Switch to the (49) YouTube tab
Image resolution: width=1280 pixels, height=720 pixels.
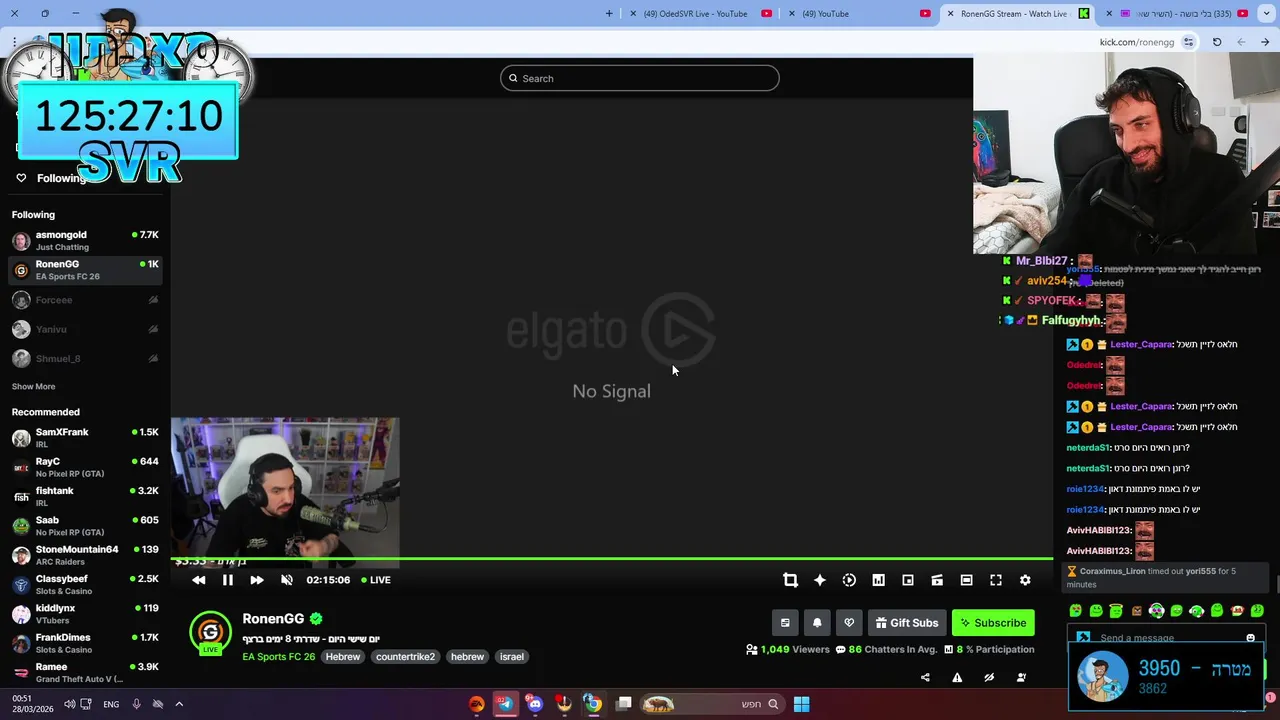tap(858, 13)
